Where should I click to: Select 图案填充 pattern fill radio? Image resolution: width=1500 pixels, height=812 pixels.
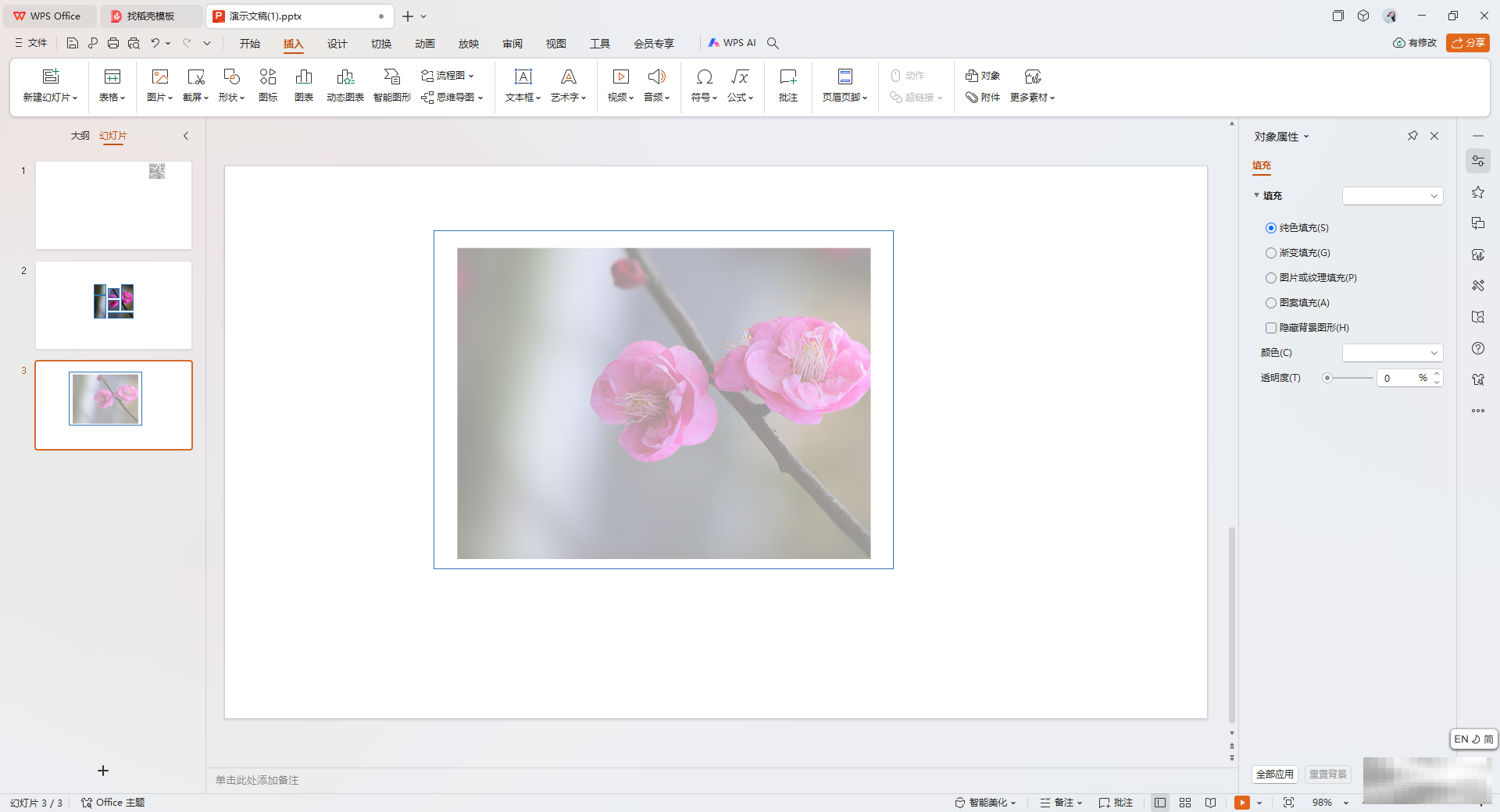[x=1271, y=303]
